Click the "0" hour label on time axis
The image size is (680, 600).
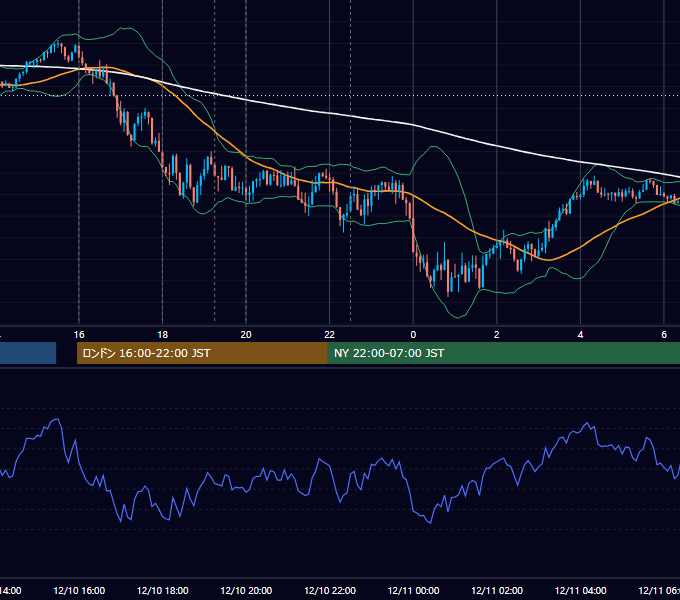tap(413, 334)
